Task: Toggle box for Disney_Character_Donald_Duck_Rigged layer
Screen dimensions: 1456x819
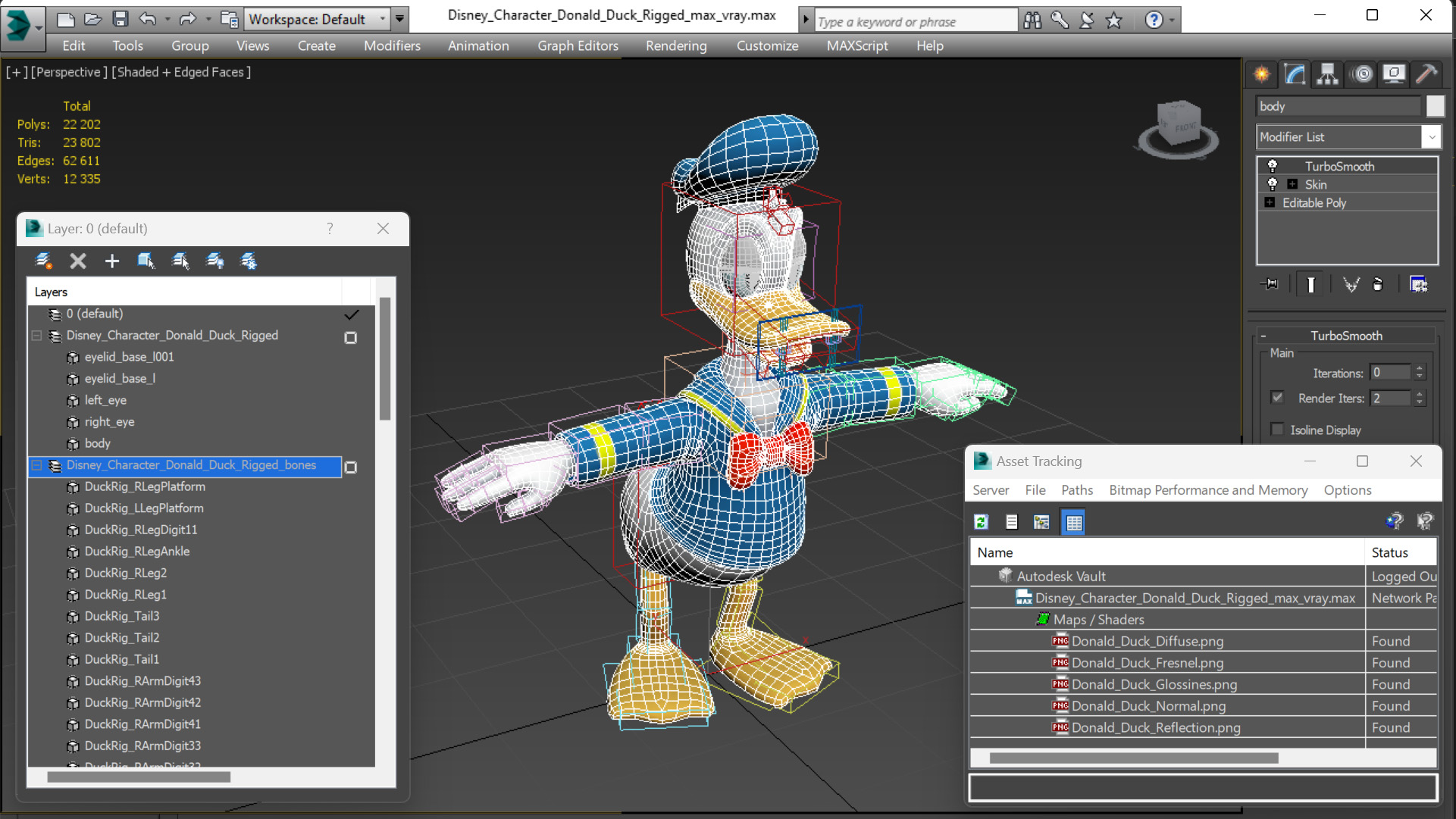Action: point(350,338)
